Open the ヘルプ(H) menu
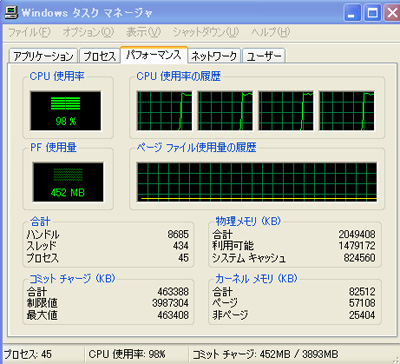This screenshot has height=364, width=400. tap(271, 32)
